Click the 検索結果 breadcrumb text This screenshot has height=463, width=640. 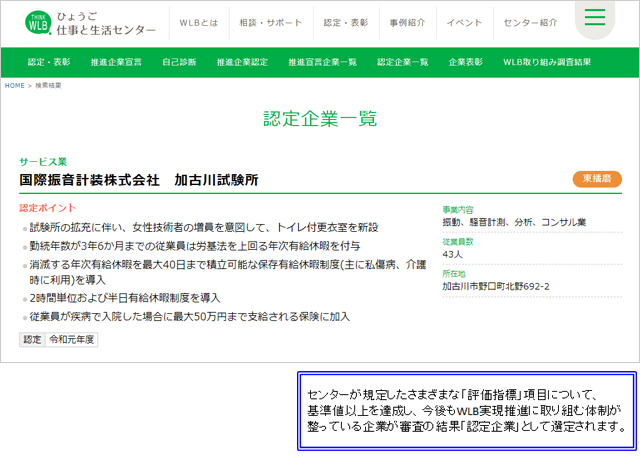(x=48, y=85)
